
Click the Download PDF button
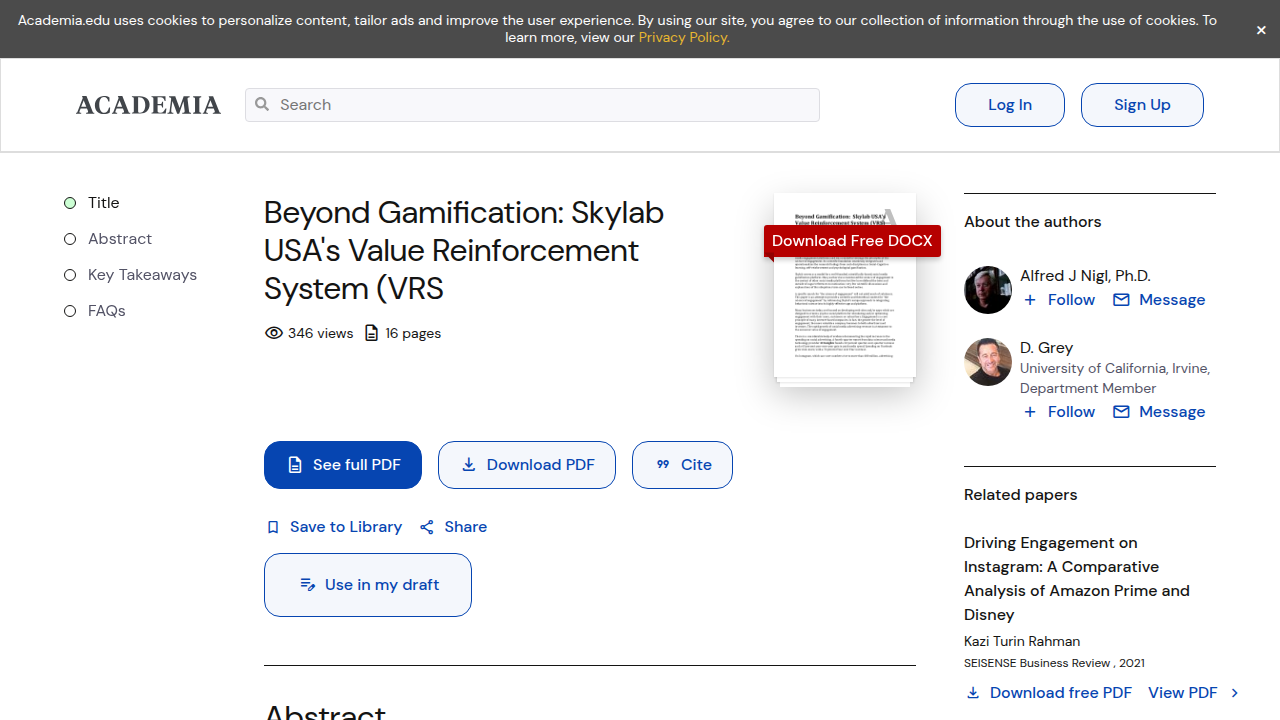pos(527,465)
